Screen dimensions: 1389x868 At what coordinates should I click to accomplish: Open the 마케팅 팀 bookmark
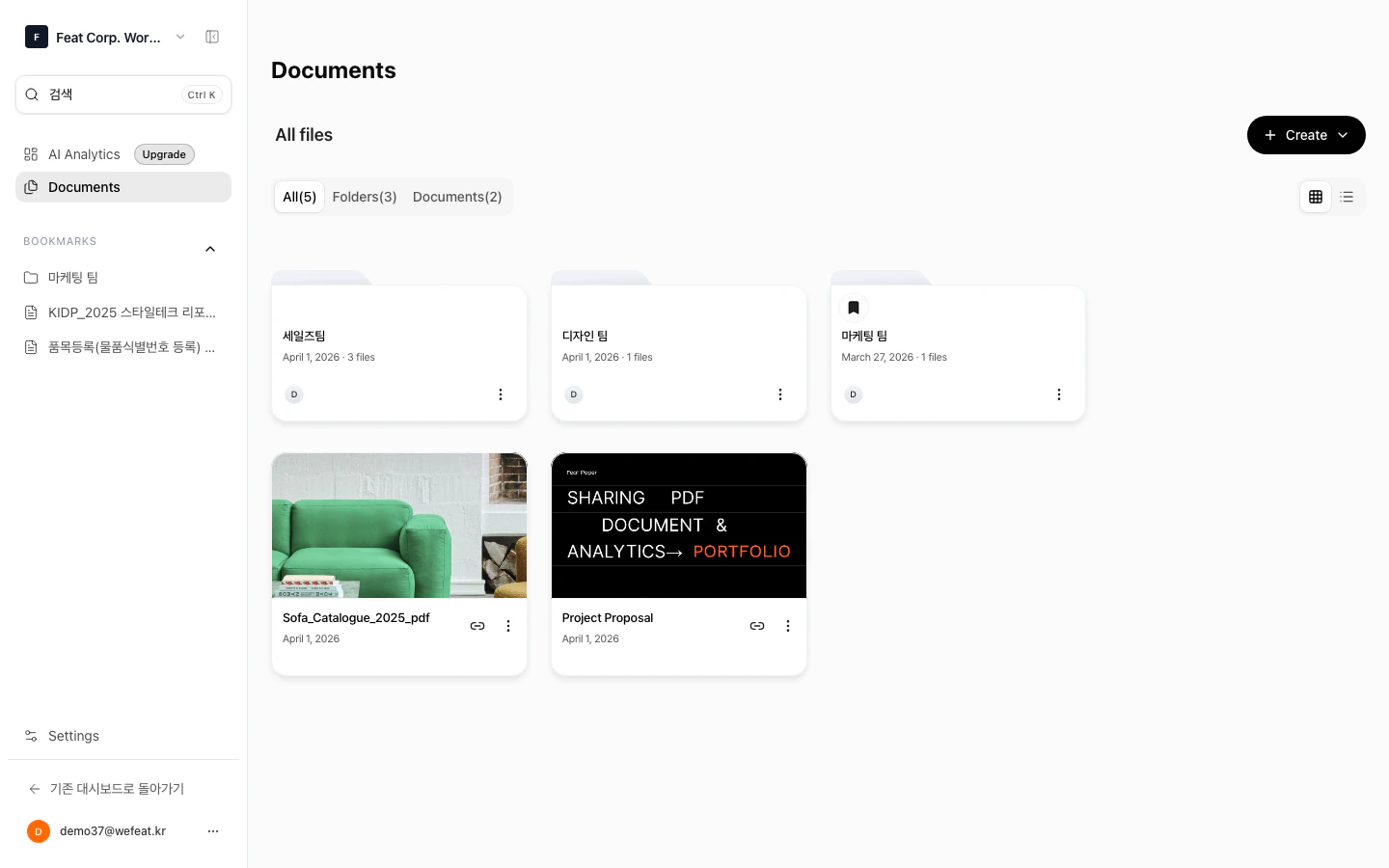(123, 278)
